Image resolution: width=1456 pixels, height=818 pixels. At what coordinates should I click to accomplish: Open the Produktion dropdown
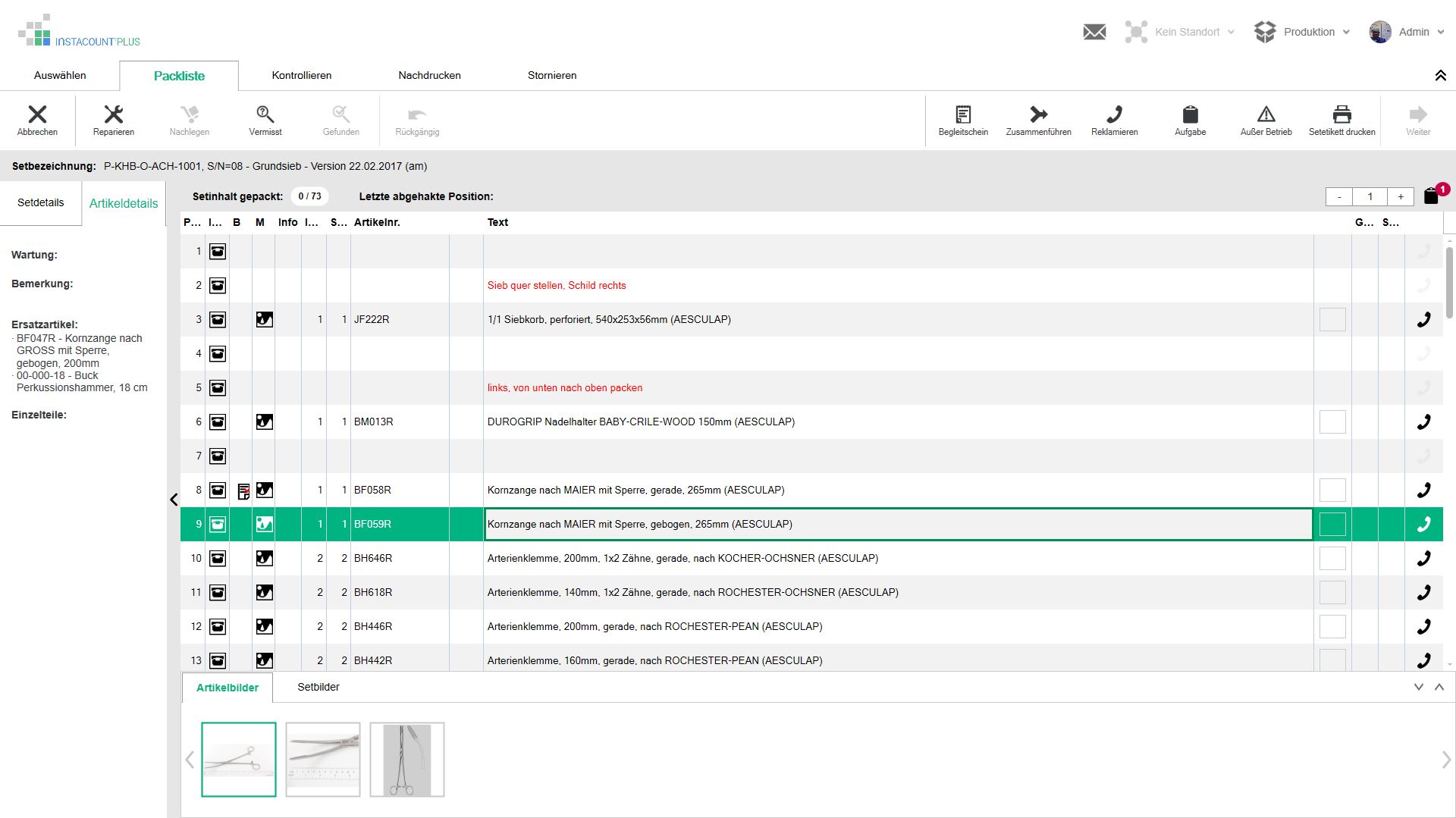click(x=1310, y=32)
